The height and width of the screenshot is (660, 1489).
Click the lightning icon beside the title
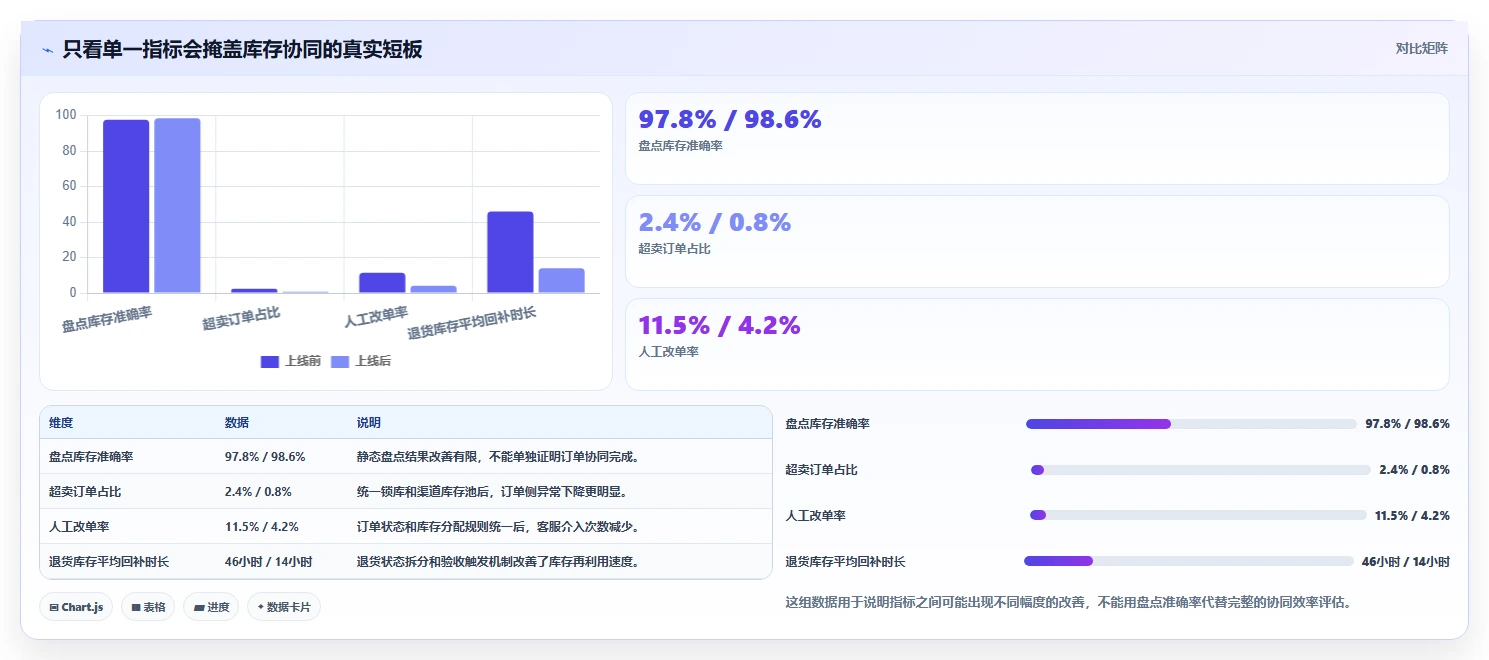click(47, 50)
